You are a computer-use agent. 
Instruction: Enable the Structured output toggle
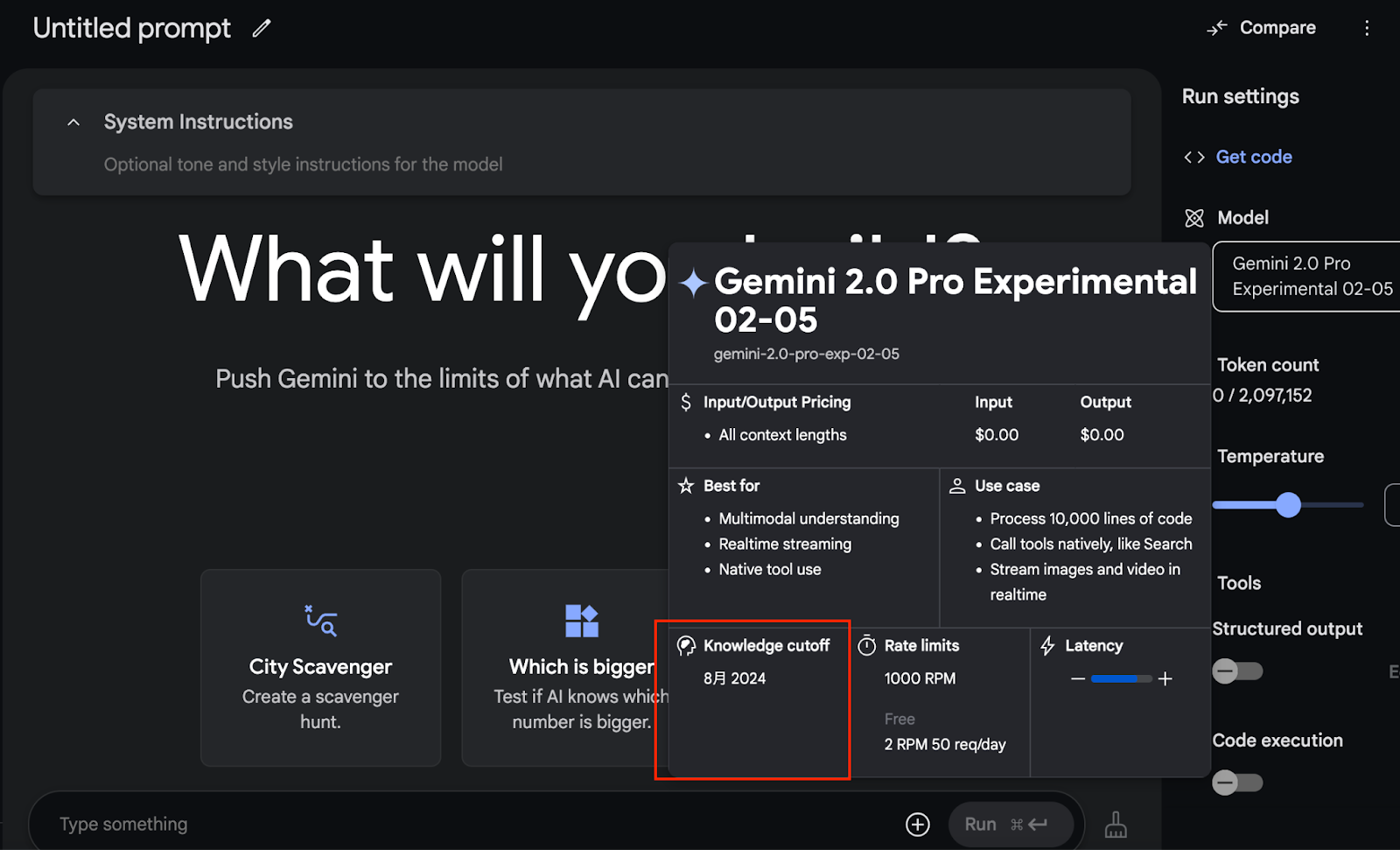[x=1236, y=671]
